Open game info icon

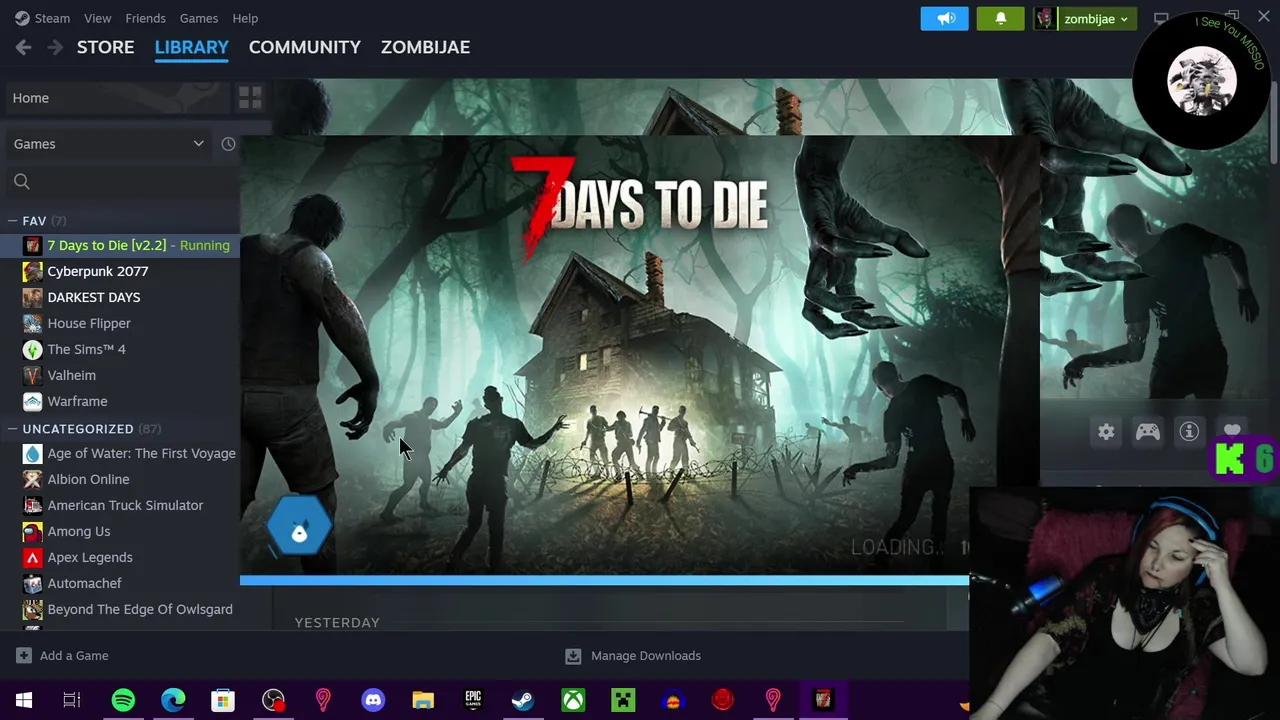coord(1189,432)
